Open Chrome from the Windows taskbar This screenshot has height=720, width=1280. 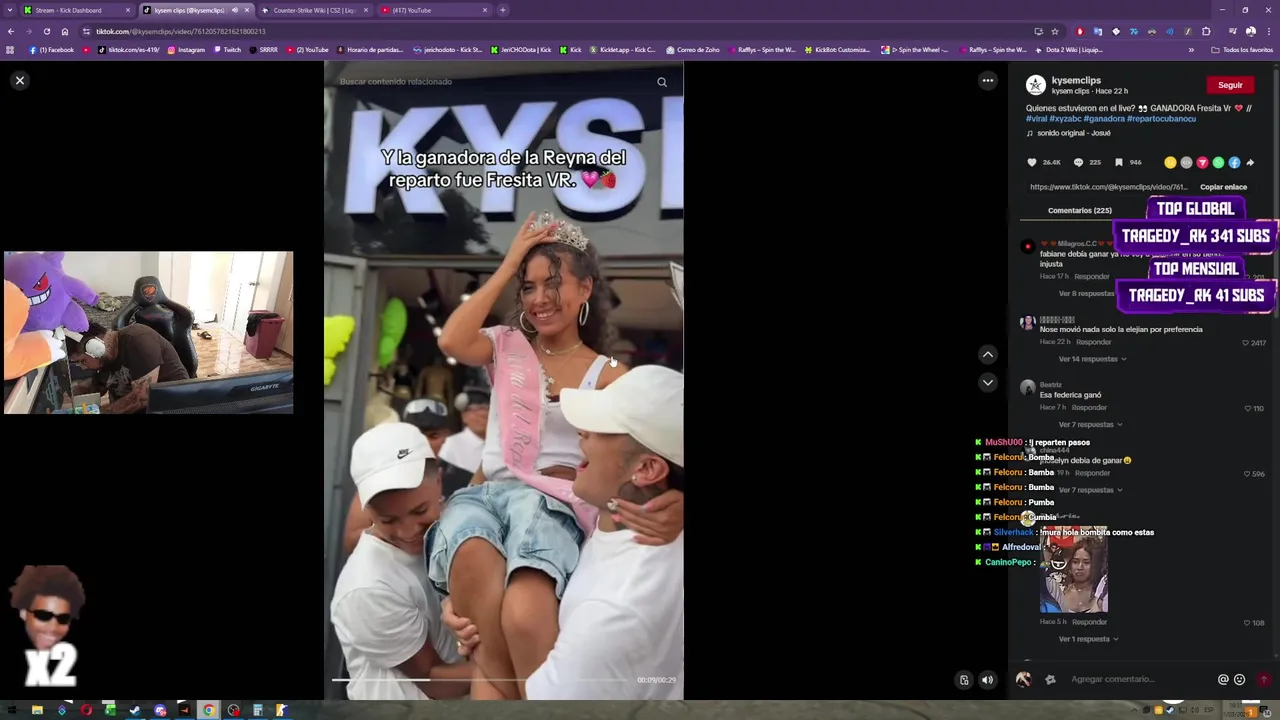click(x=209, y=710)
